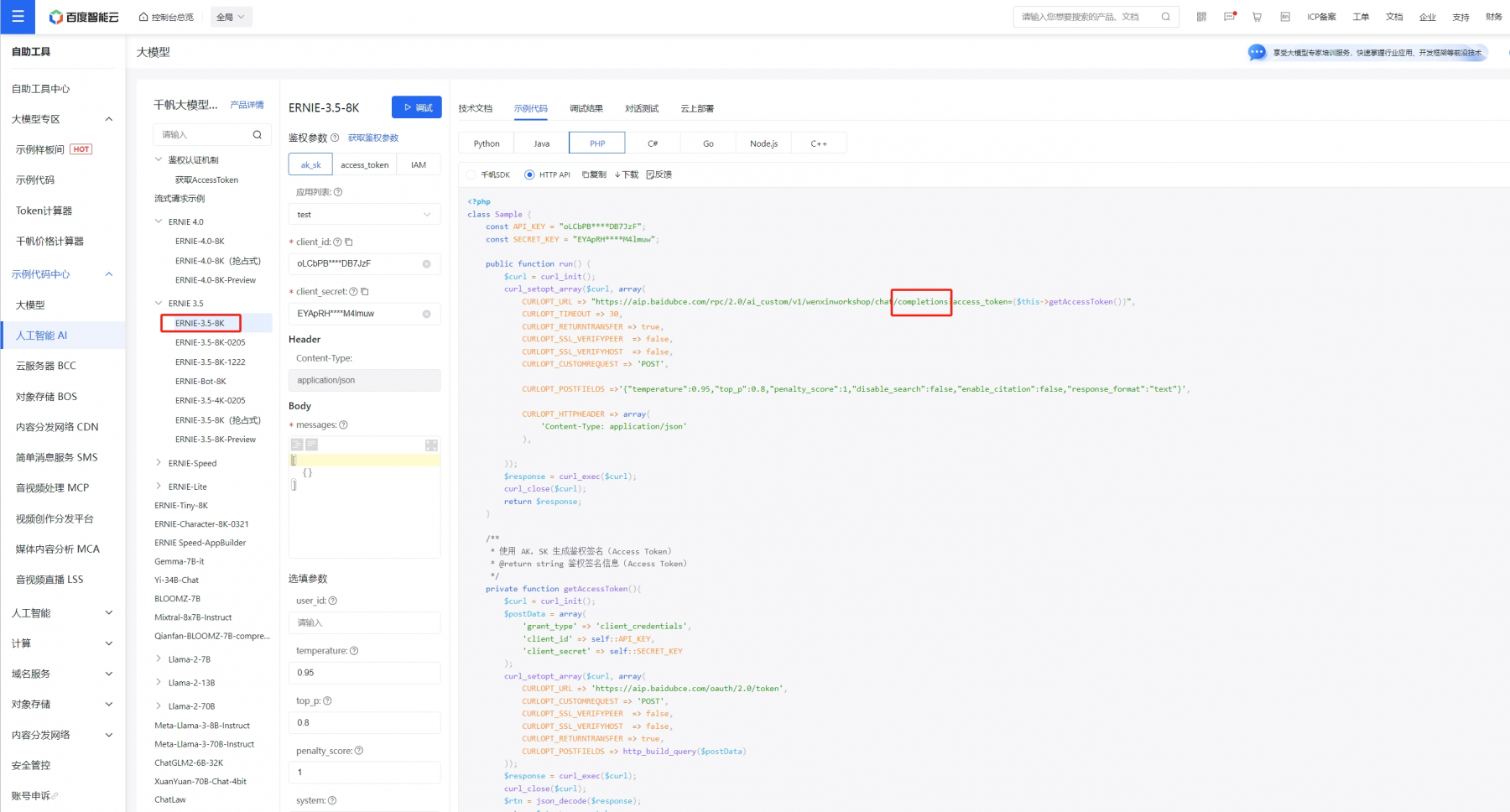Screen dimensions: 1510x812
Task: Expand the 计算 sidebar section
Action: pyautogui.click(x=109, y=643)
